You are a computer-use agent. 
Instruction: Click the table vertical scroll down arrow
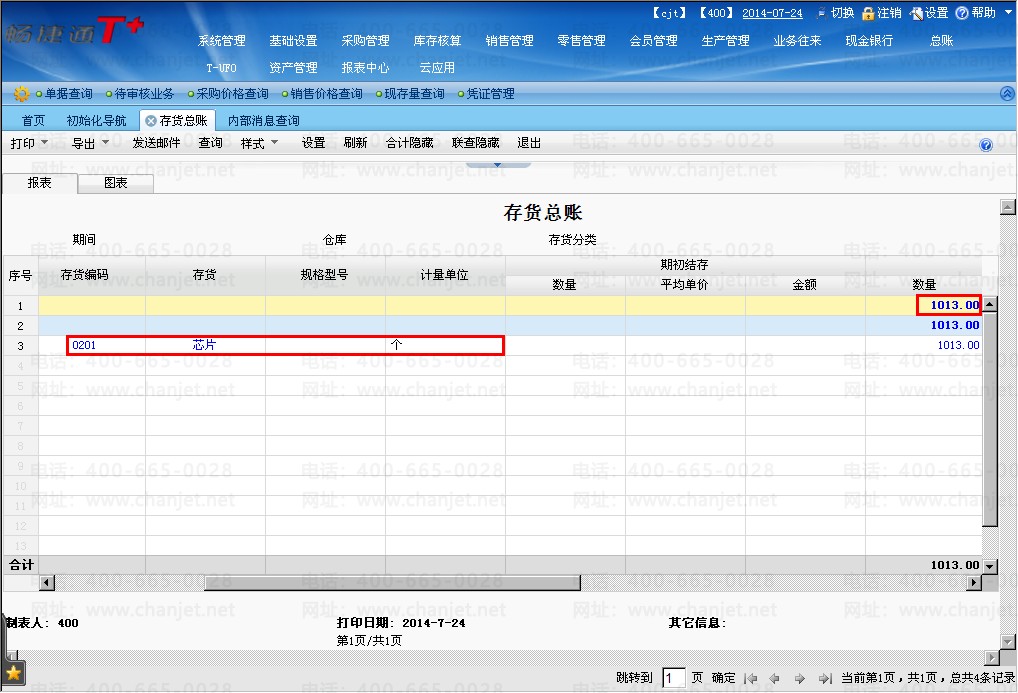[x=989, y=566]
